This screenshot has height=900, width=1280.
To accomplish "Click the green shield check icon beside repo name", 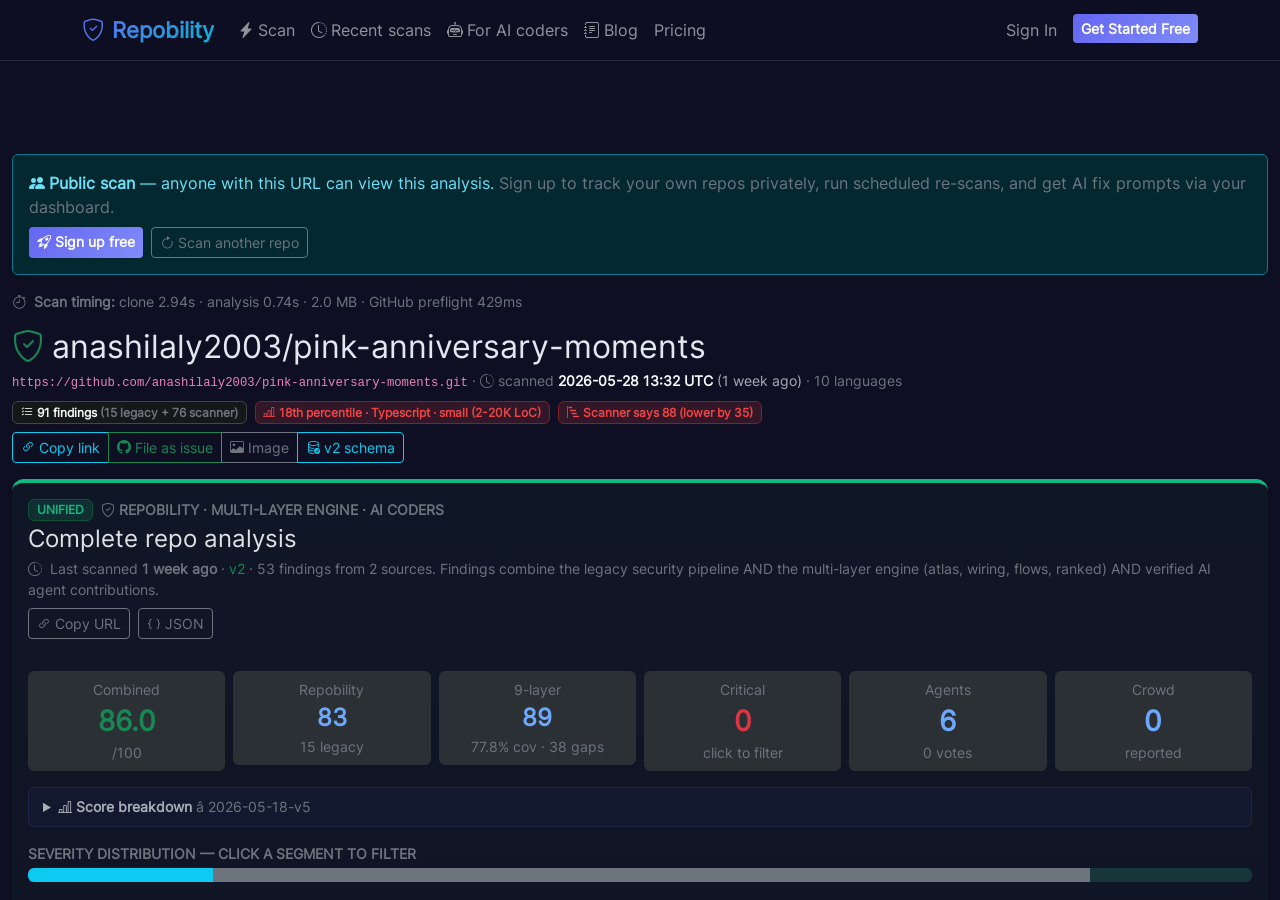I will 28,346.
